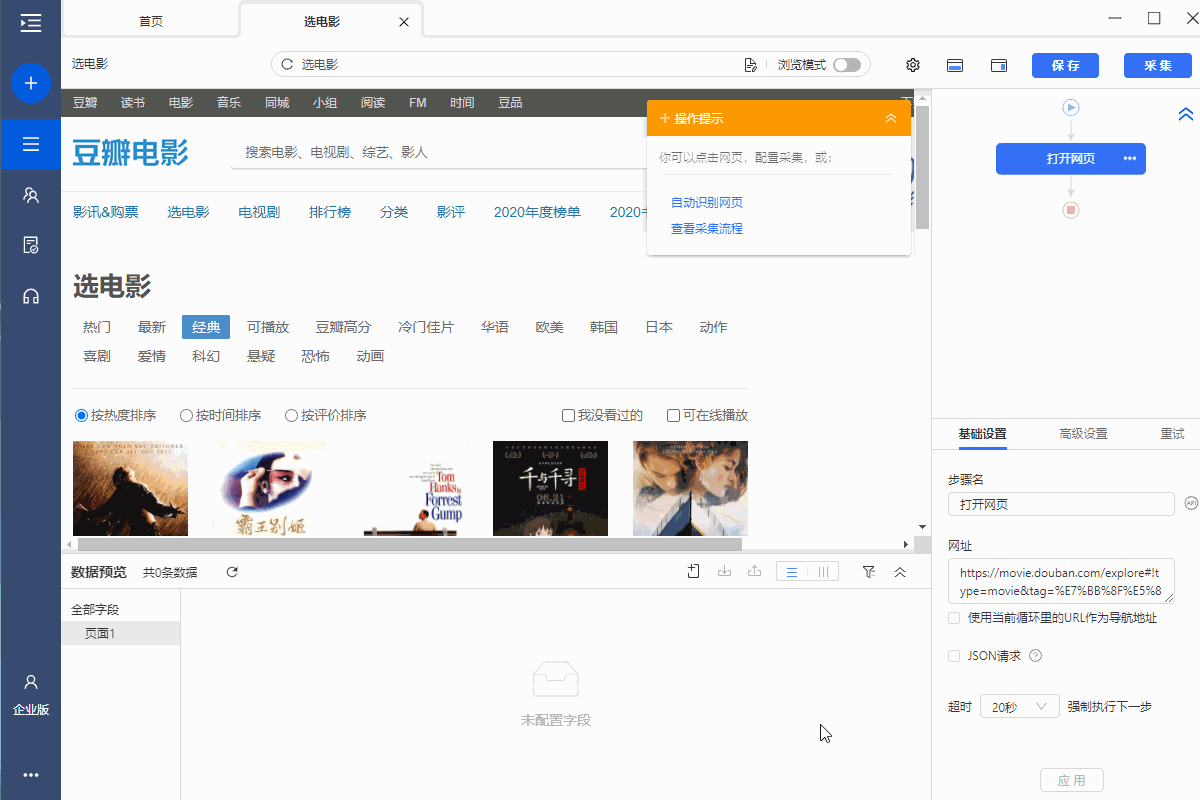Click the add field icon in data preview
This screenshot has height=800, width=1200.
point(694,572)
